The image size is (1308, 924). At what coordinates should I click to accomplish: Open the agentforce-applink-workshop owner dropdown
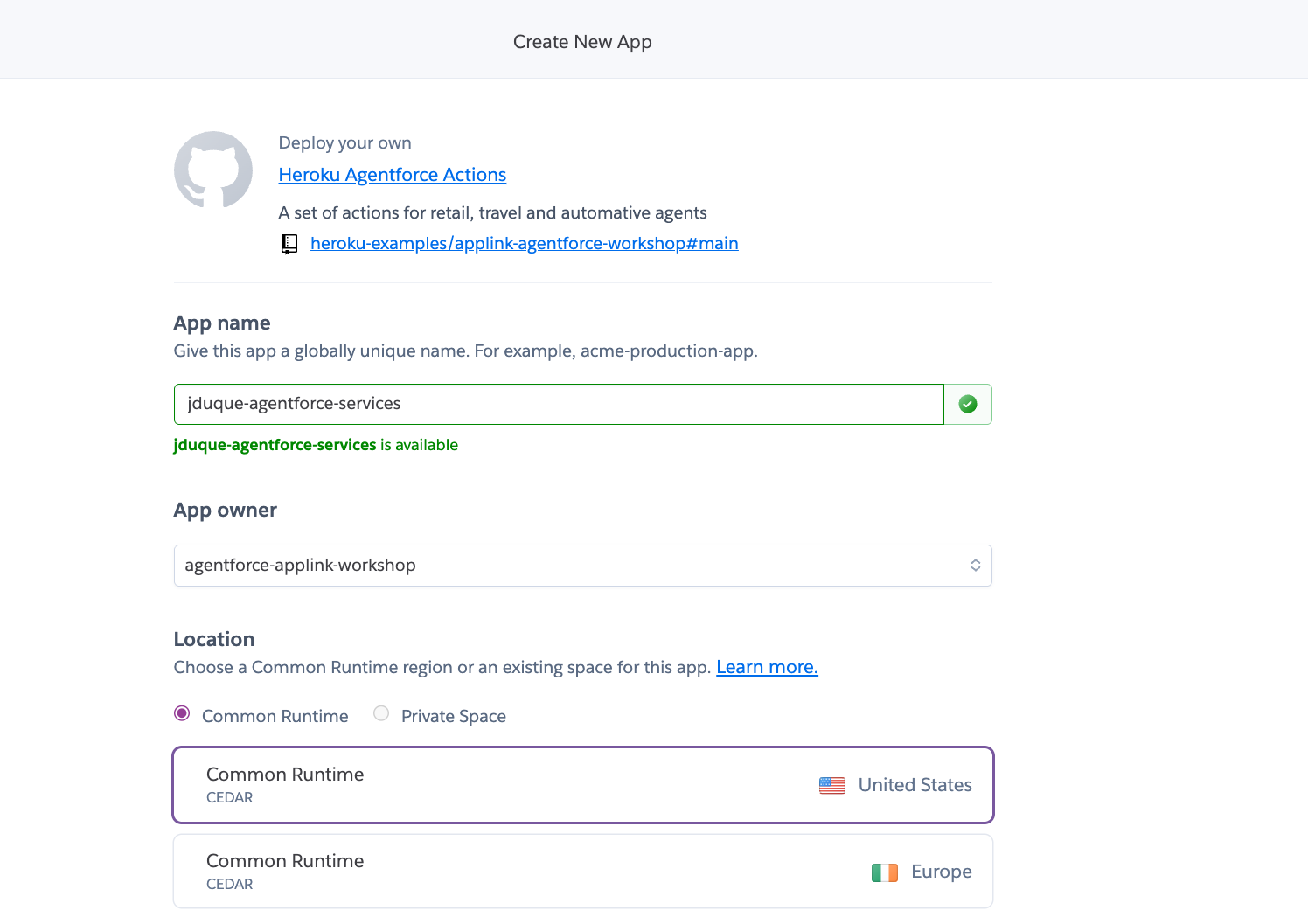click(x=583, y=565)
